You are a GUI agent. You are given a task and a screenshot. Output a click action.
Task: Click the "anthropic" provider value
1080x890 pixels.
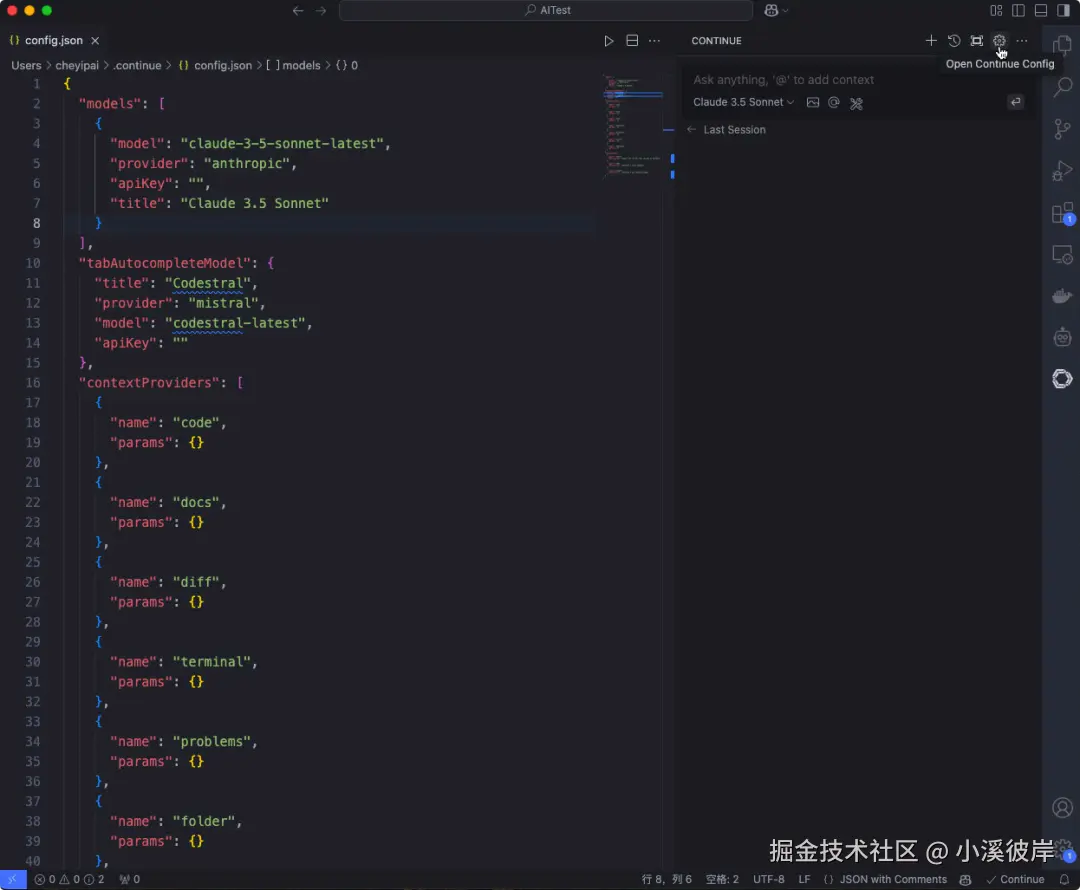point(247,163)
